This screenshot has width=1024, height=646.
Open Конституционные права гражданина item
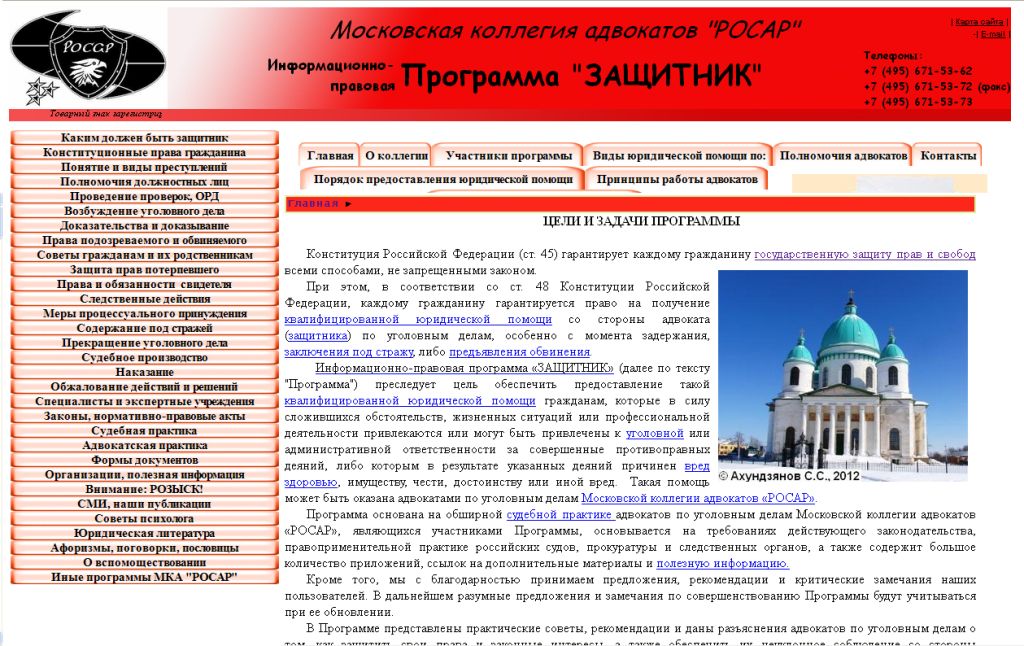[x=144, y=152]
